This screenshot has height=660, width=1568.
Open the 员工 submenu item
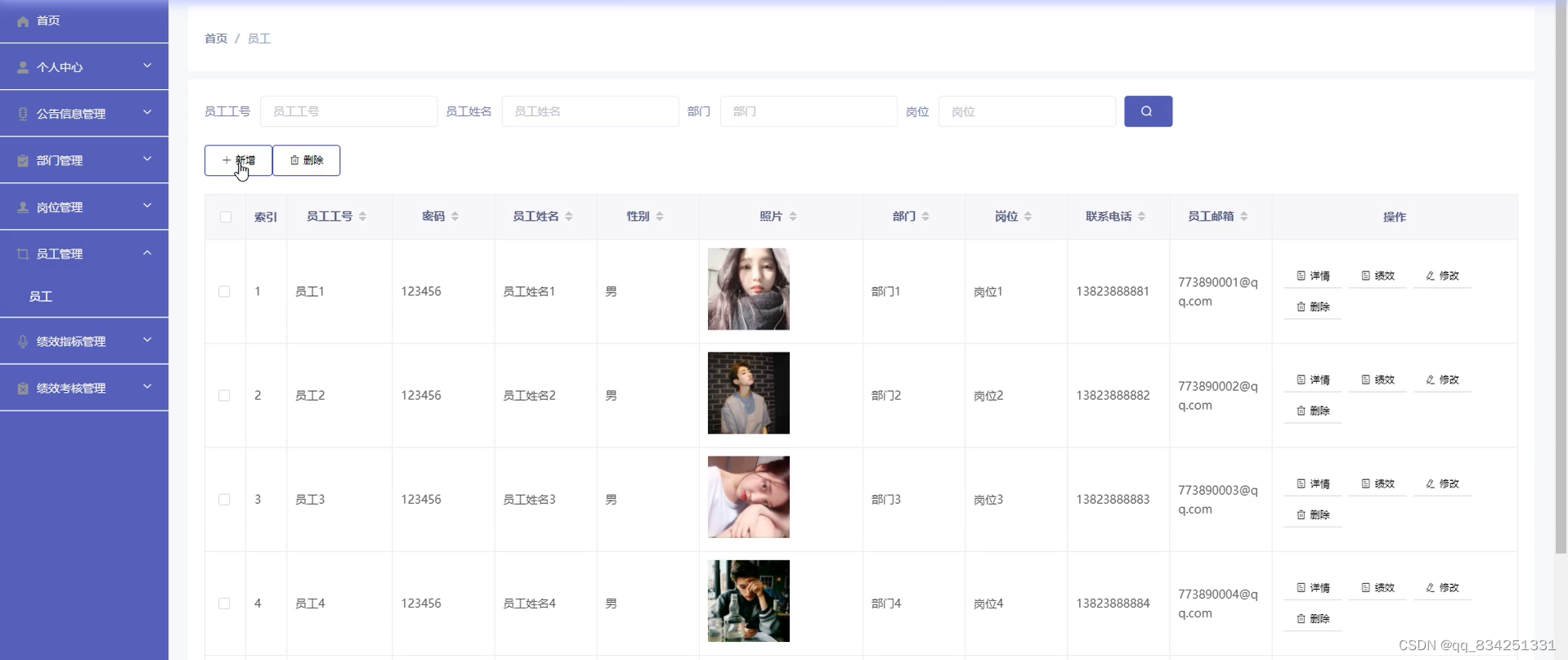(x=41, y=297)
